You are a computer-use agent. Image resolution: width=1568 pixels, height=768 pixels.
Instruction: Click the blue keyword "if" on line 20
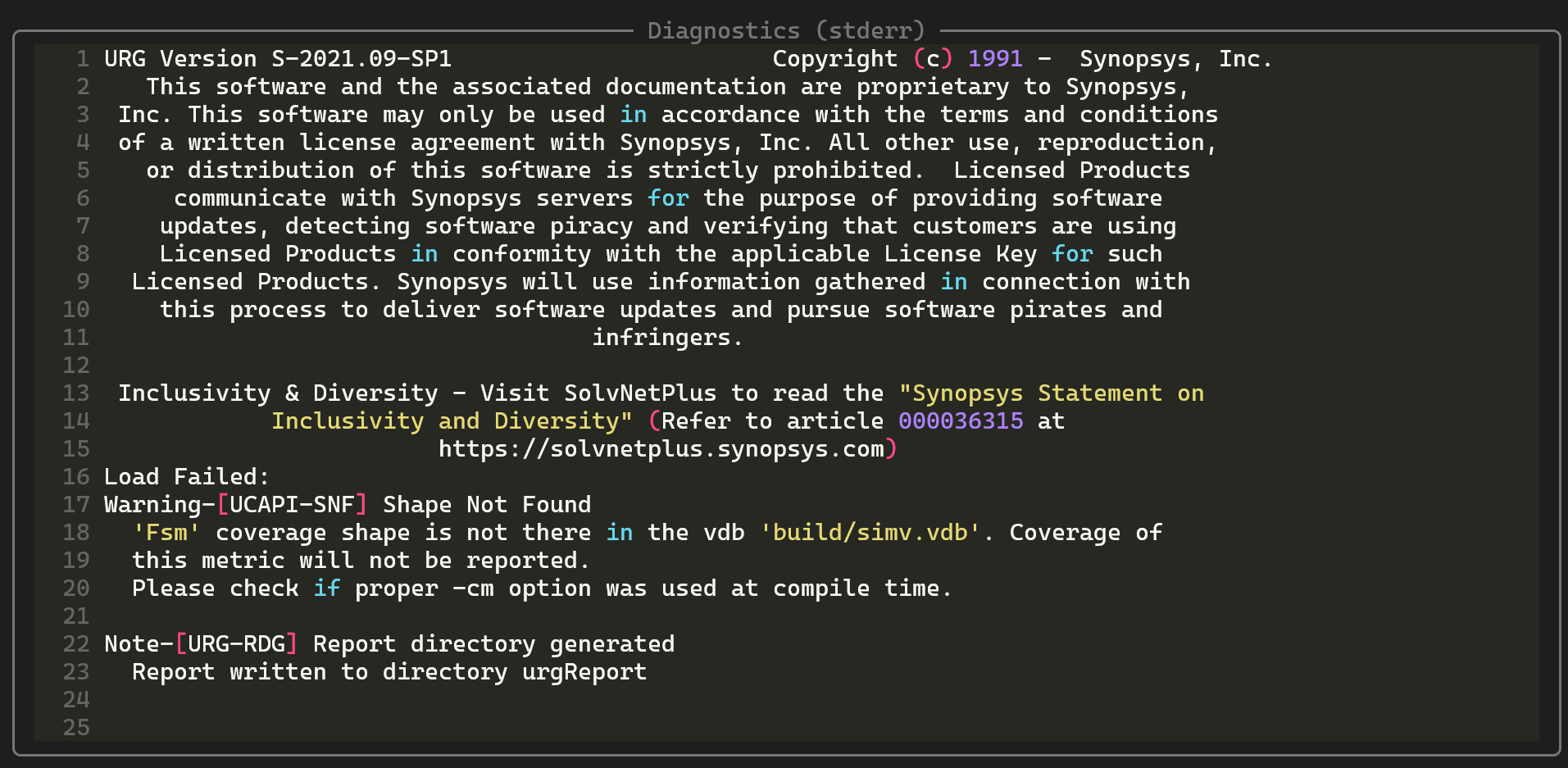point(327,588)
